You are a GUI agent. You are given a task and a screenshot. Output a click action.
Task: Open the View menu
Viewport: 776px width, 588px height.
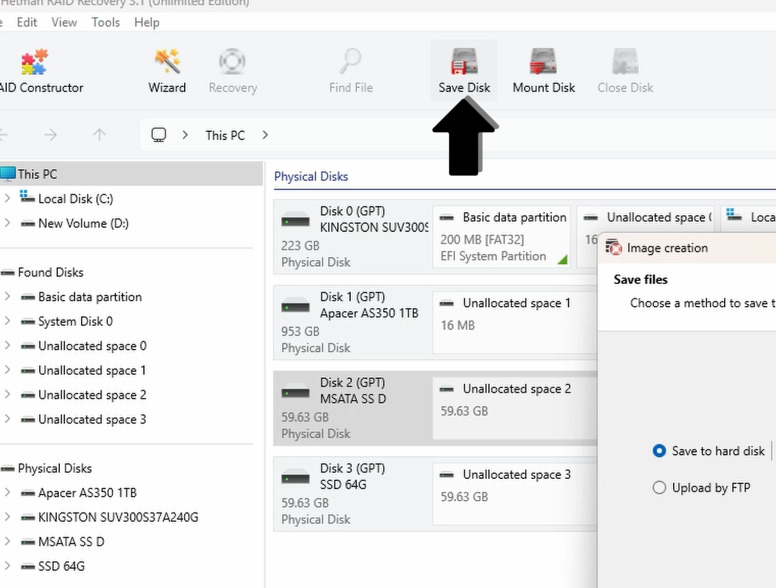[64, 22]
